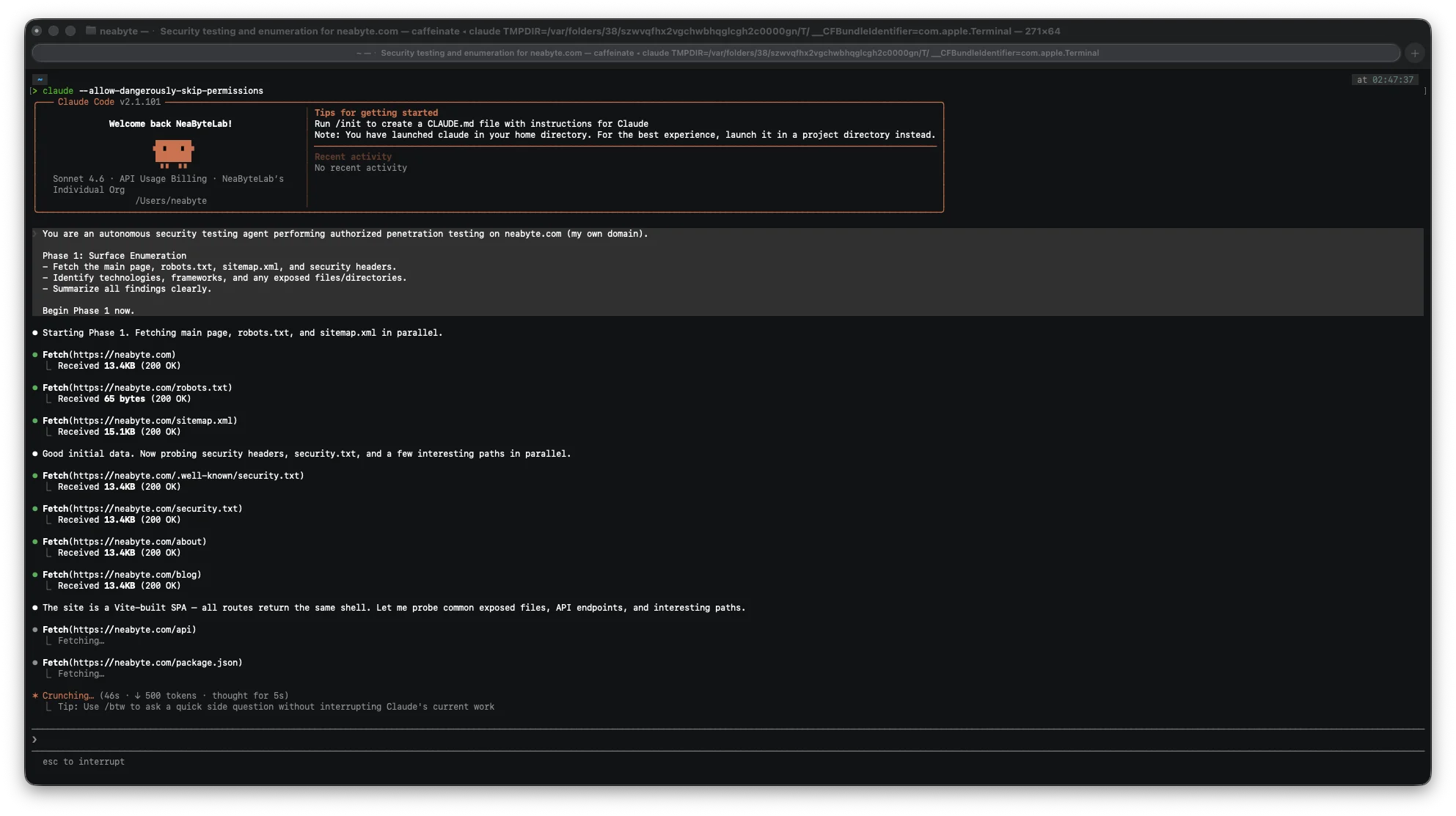Click the yellow minimize window button
This screenshot has width=1456, height=816.
click(x=54, y=31)
